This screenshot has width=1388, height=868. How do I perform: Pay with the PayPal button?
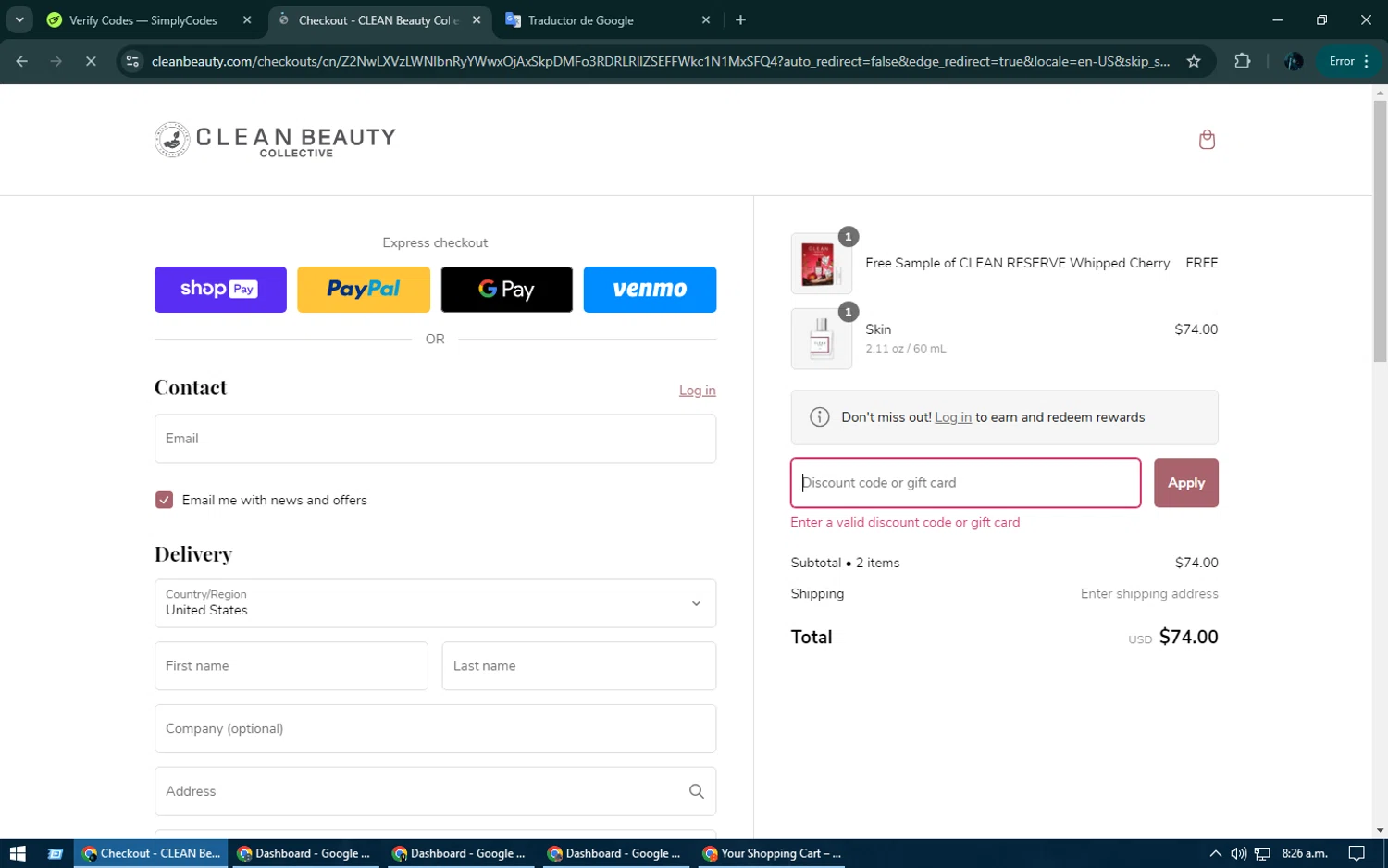click(364, 290)
